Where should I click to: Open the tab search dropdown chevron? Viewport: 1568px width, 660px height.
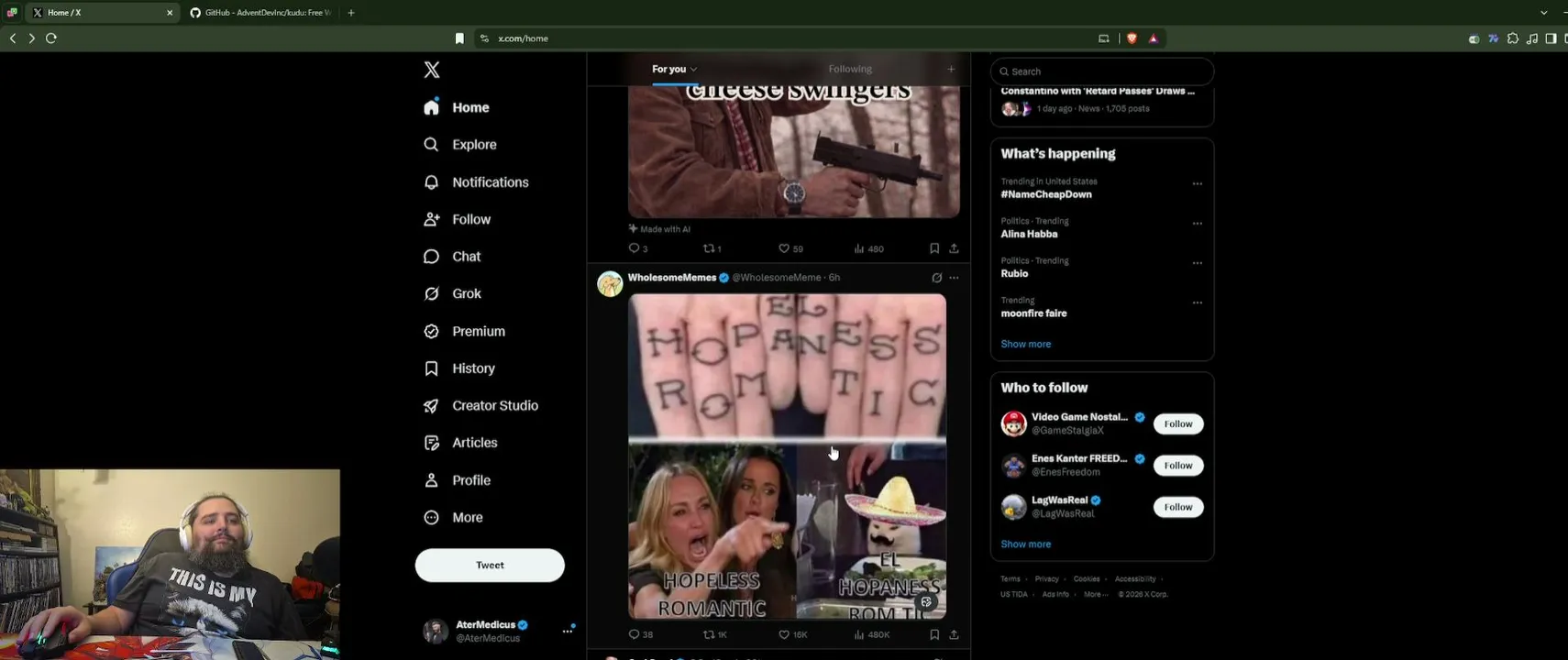(1544, 13)
